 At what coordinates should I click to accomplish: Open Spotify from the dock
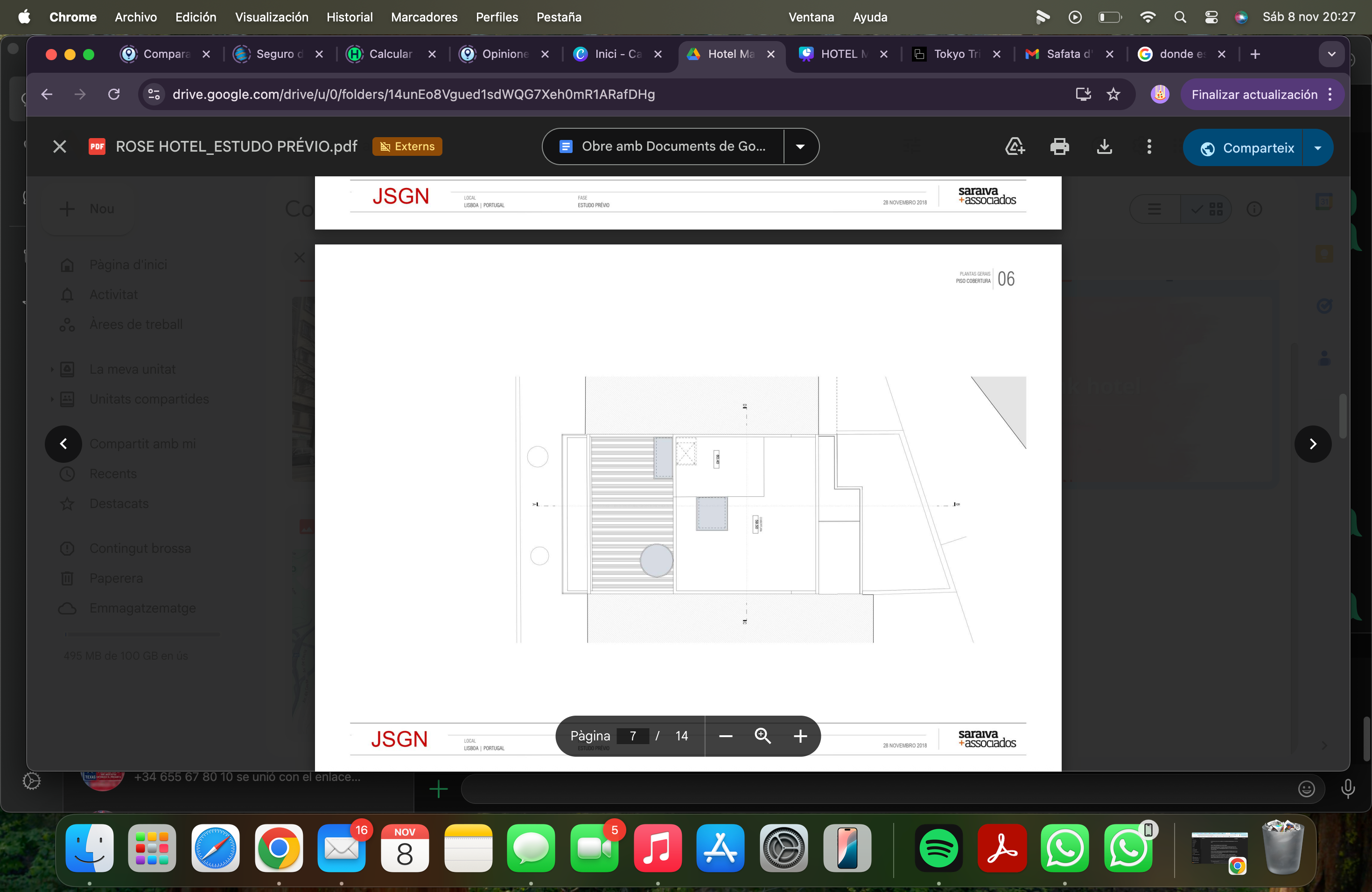[x=938, y=848]
